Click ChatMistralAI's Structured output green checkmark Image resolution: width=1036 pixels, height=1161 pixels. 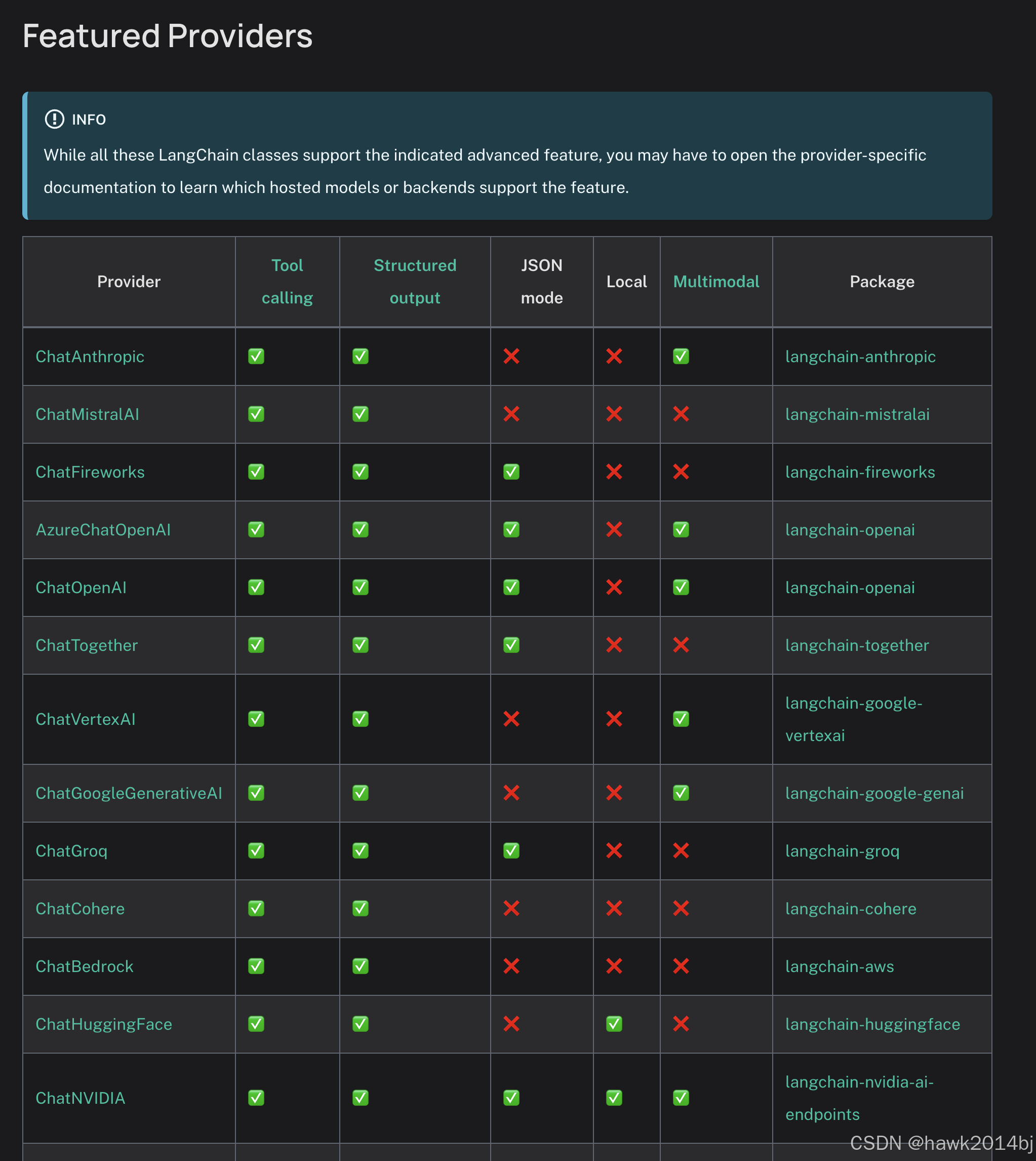(361, 414)
